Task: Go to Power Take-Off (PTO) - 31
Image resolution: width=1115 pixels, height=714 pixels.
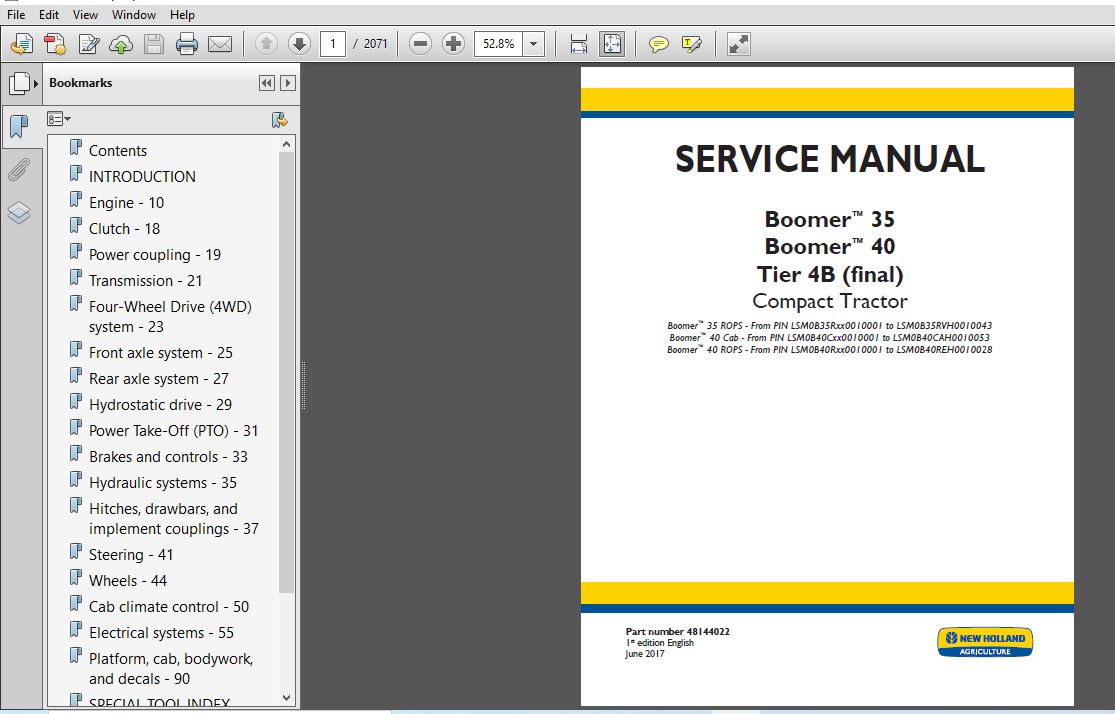Action: (174, 431)
